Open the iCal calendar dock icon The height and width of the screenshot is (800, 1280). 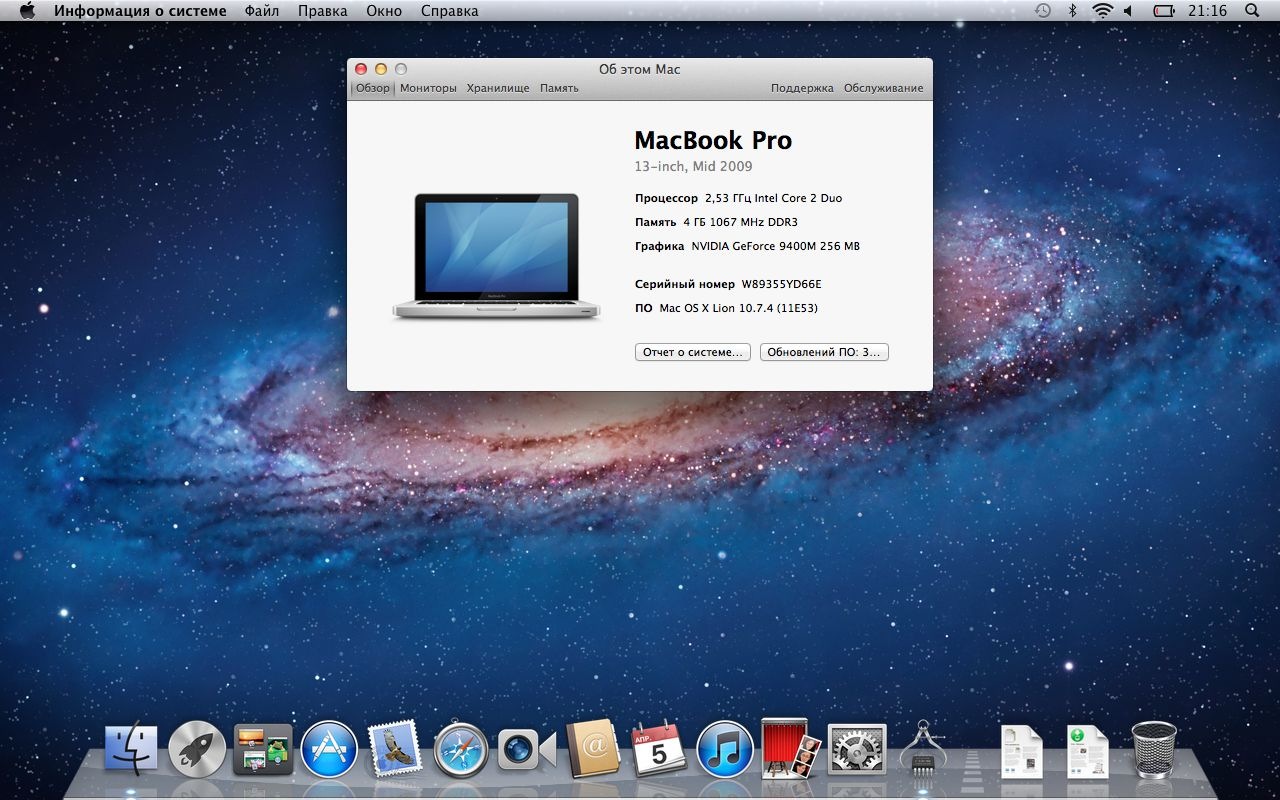(659, 749)
